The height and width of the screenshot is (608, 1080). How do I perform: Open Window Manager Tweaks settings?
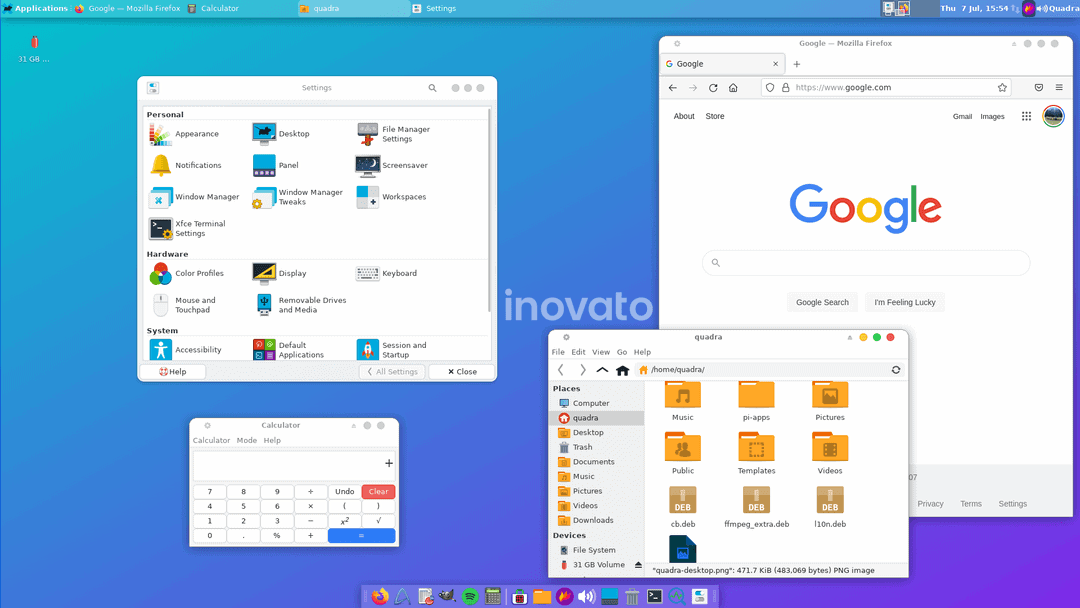tap(265, 196)
